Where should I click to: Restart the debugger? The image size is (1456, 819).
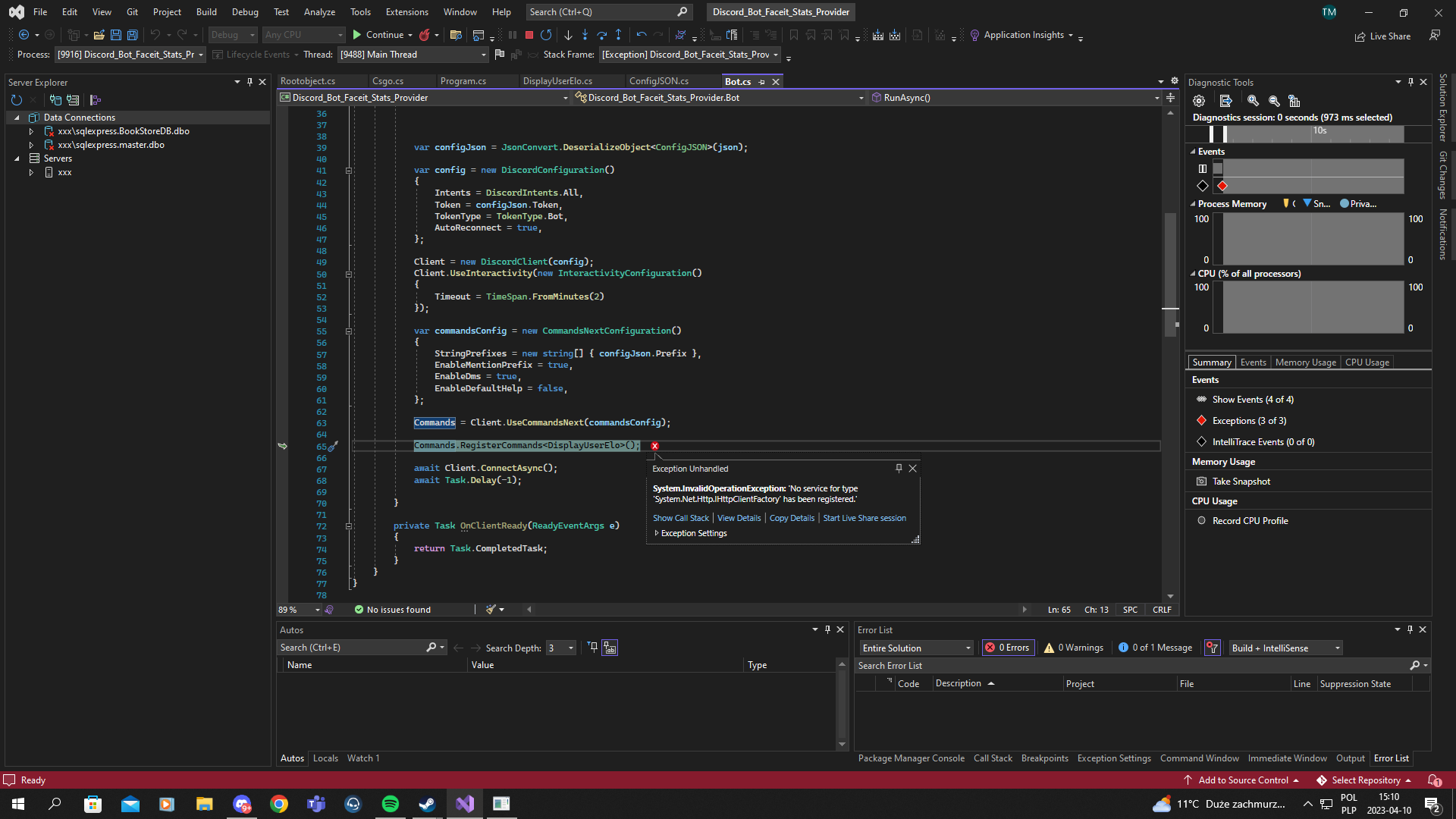(x=547, y=35)
